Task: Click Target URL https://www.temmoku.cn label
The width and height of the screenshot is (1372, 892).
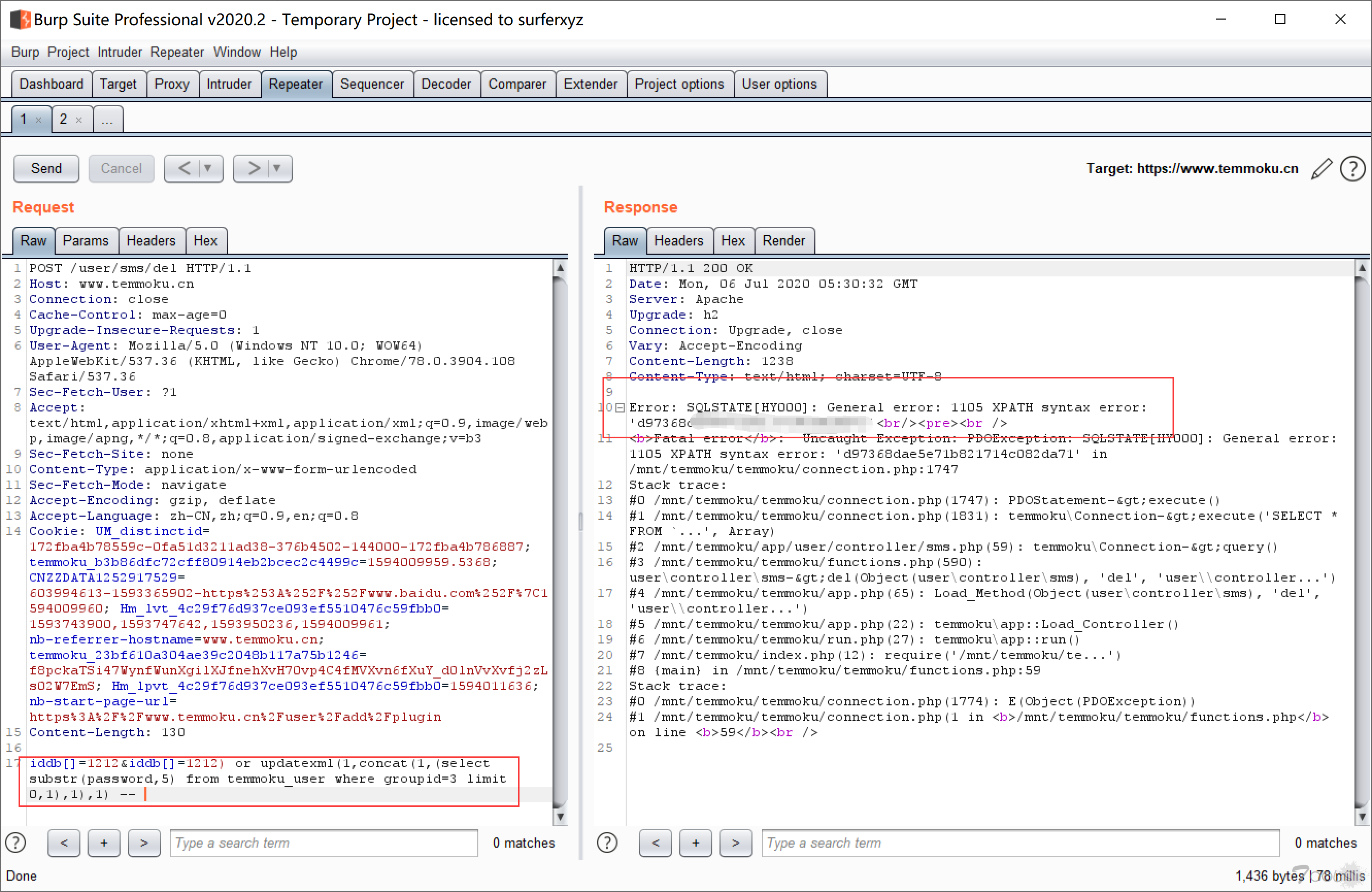Action: [x=1192, y=169]
